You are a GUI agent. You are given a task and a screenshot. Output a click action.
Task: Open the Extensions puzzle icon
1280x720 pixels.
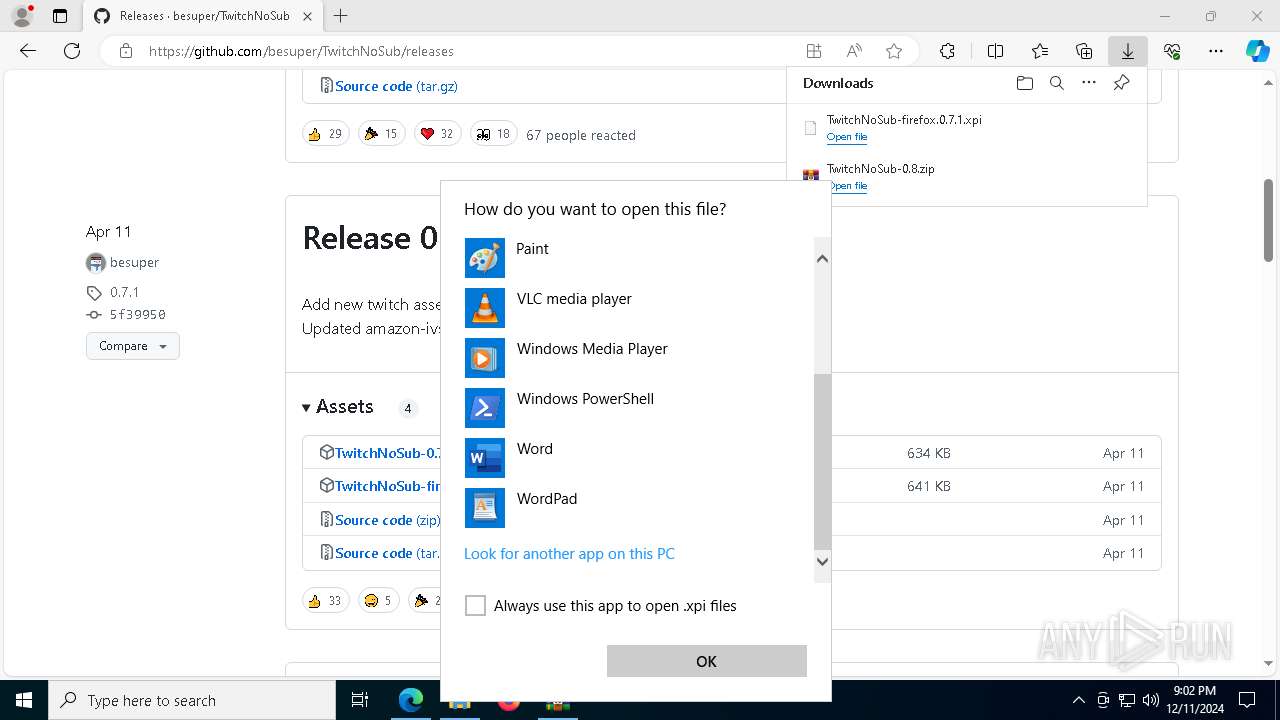(947, 51)
